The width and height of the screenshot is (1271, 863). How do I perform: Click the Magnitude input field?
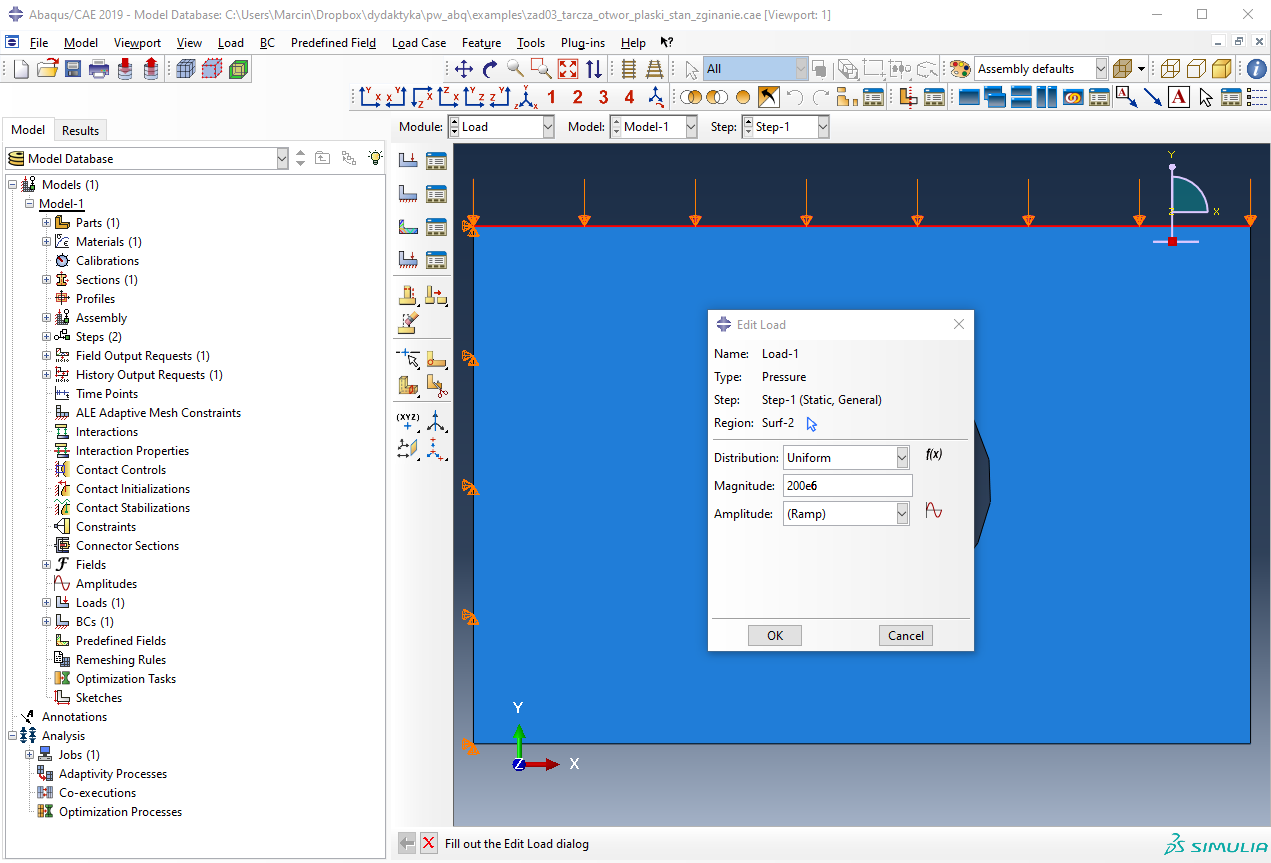point(847,486)
